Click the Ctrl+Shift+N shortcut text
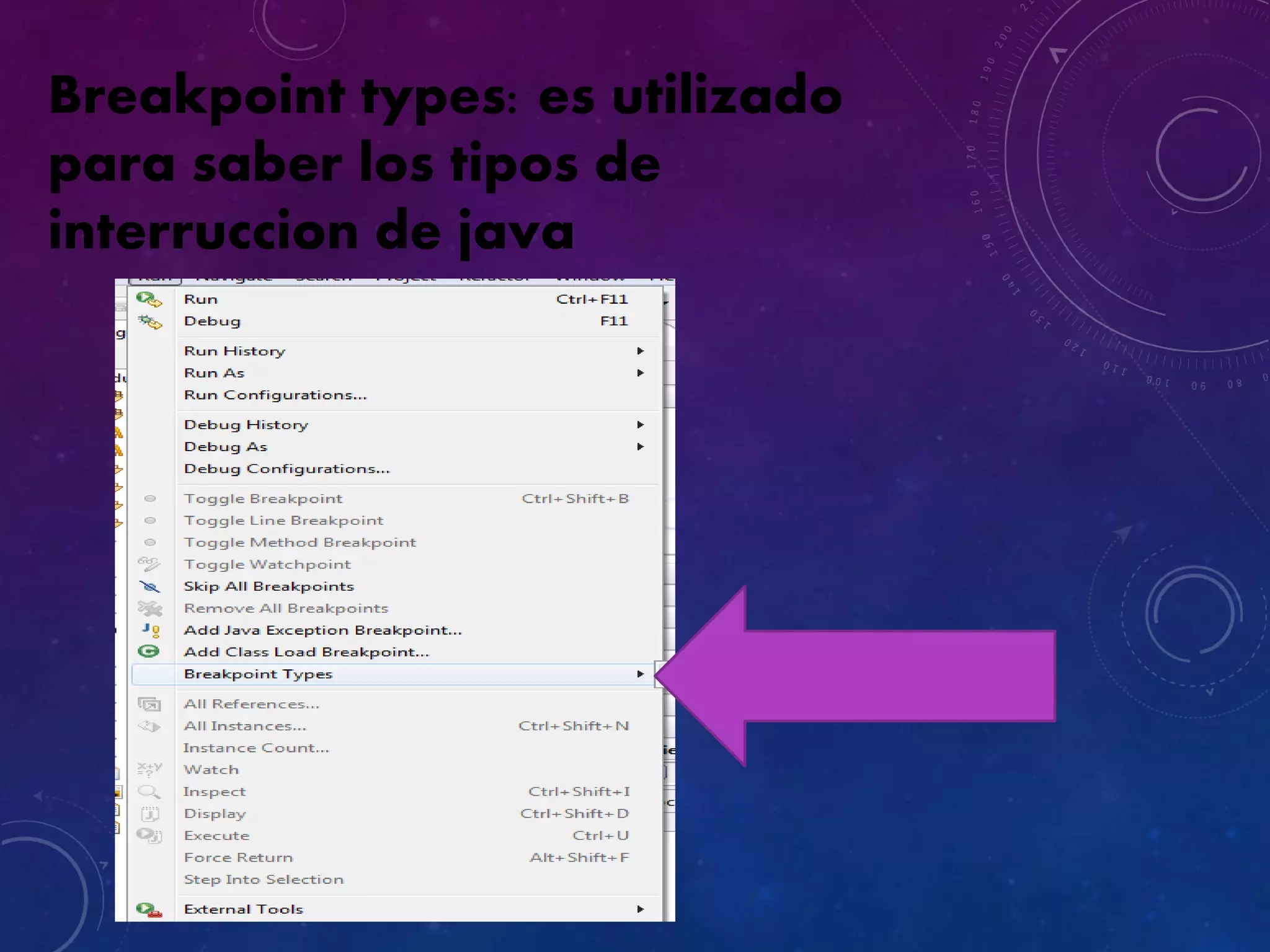The width and height of the screenshot is (1270, 952). [574, 726]
